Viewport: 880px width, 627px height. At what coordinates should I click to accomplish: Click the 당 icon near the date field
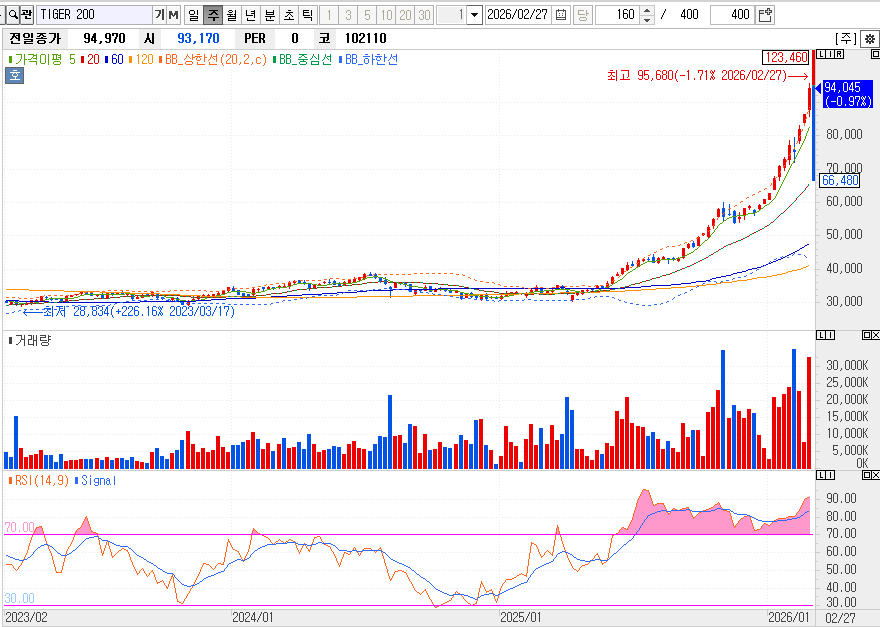coord(584,13)
